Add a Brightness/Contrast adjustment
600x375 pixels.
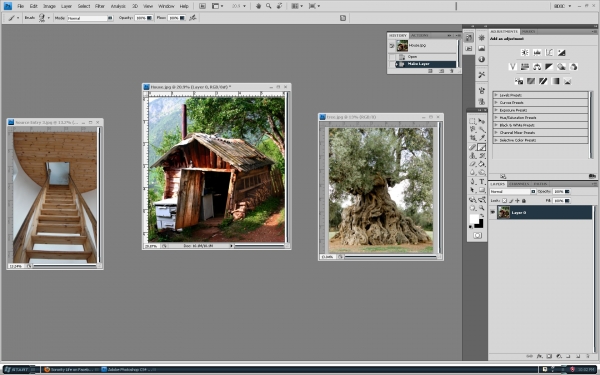coord(525,52)
